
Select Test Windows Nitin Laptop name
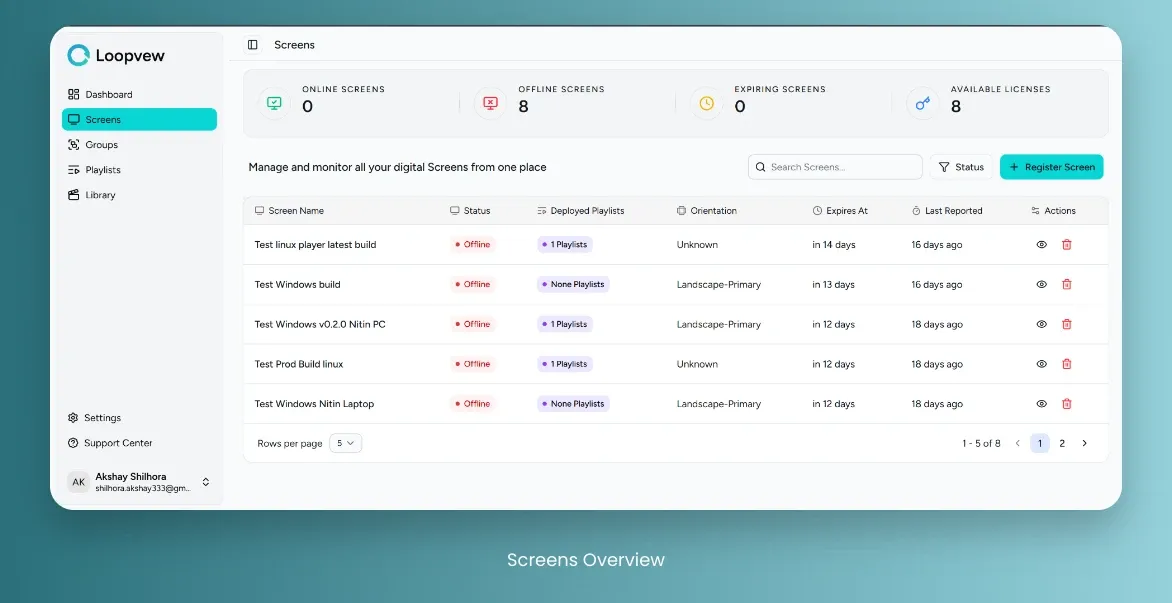[x=314, y=403]
